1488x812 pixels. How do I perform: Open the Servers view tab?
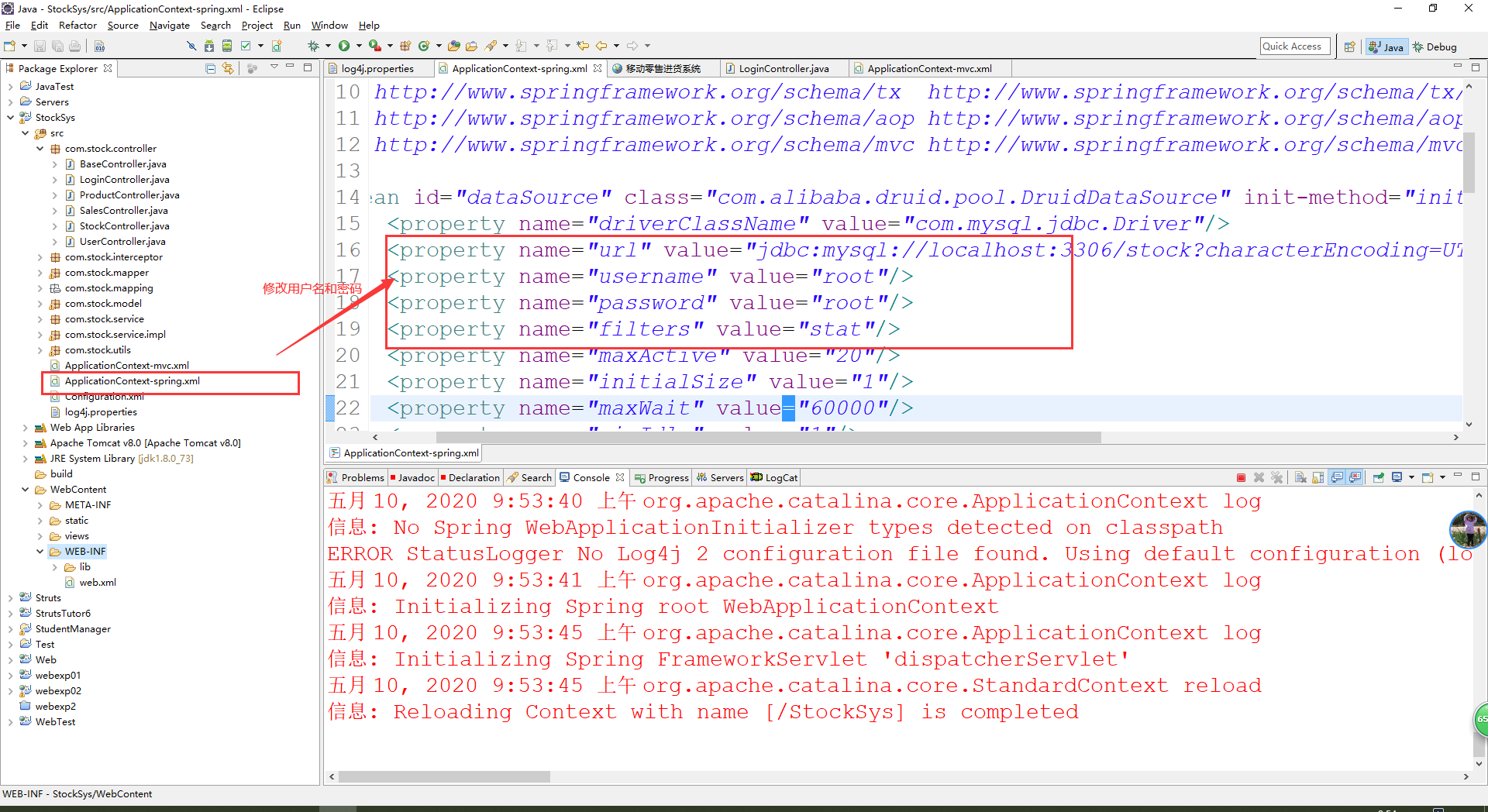pos(720,478)
